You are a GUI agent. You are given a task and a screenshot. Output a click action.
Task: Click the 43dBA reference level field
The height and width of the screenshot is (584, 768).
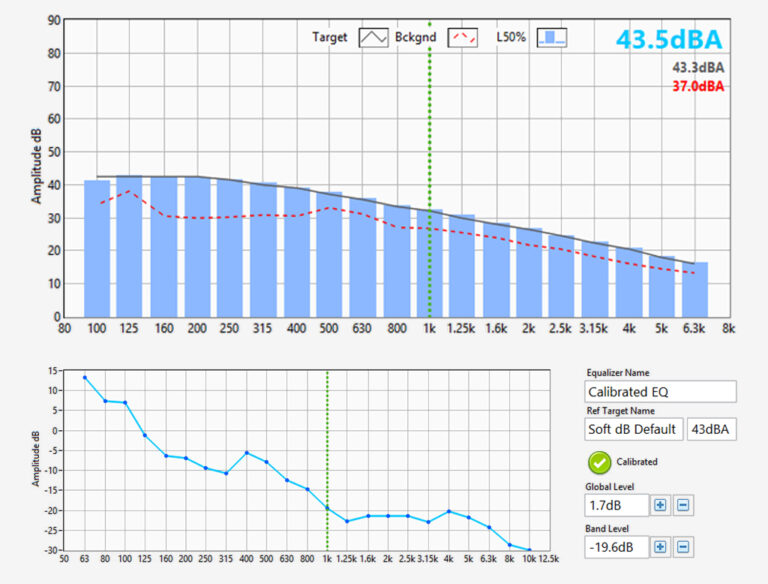(x=711, y=430)
